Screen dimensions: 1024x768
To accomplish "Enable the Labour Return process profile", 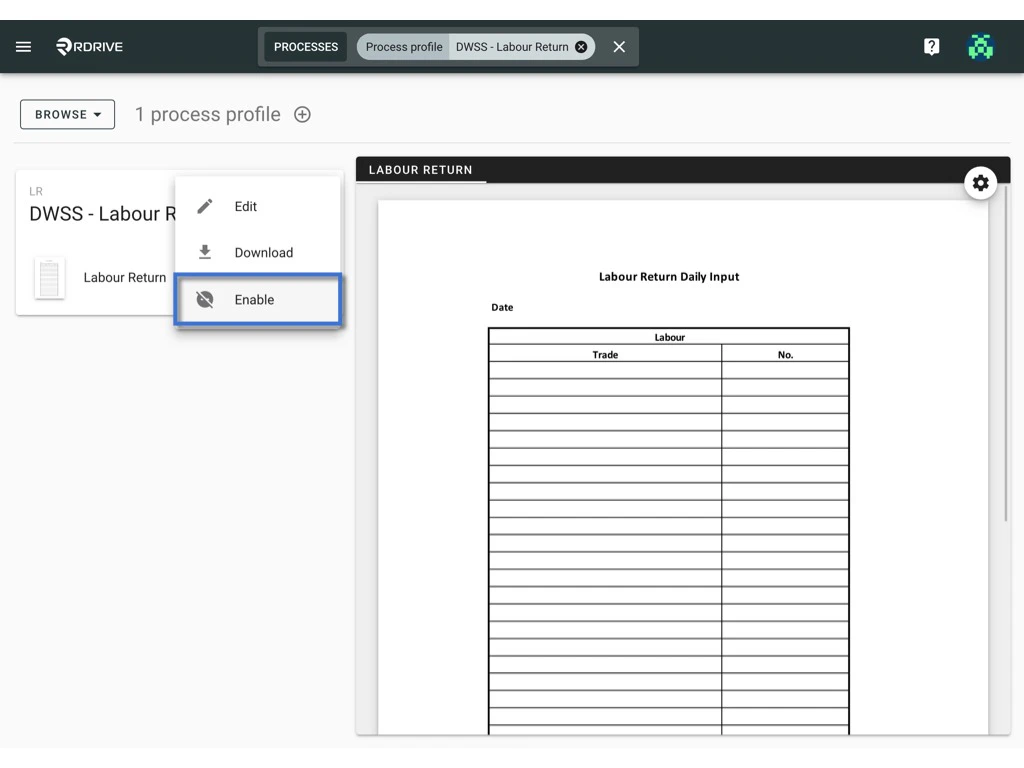I will click(254, 299).
